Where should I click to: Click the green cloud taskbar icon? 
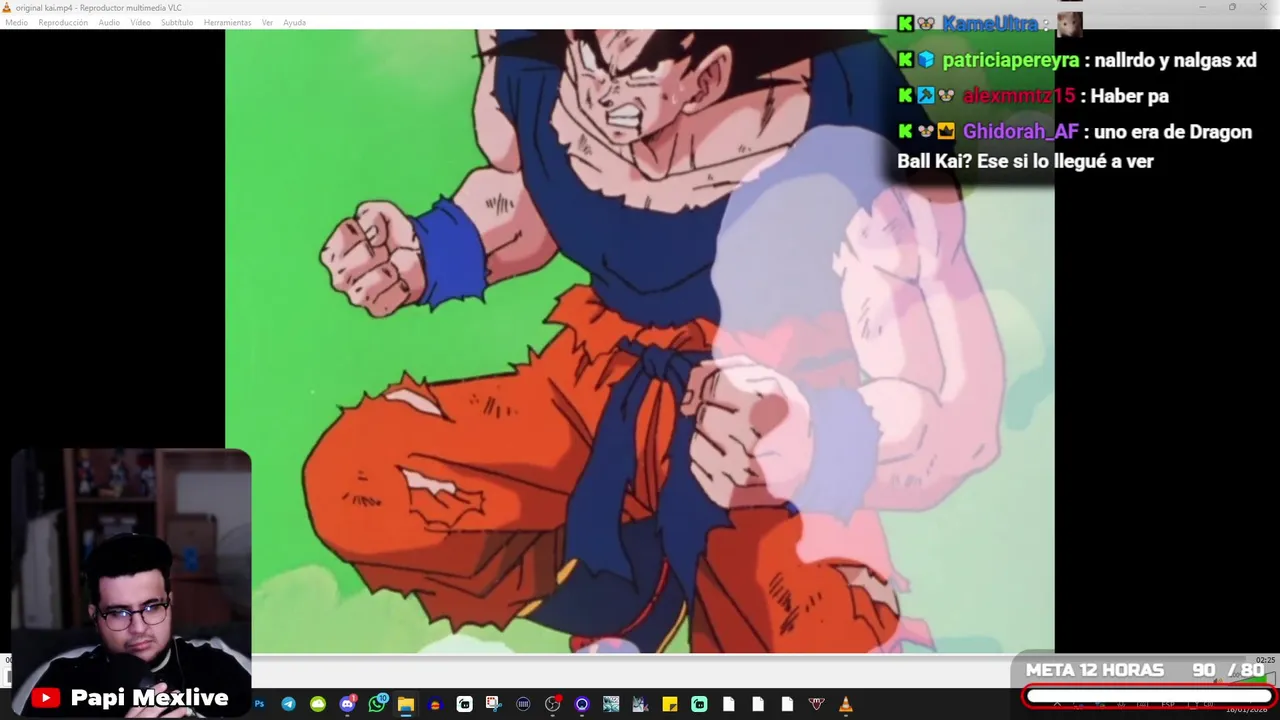click(318, 704)
